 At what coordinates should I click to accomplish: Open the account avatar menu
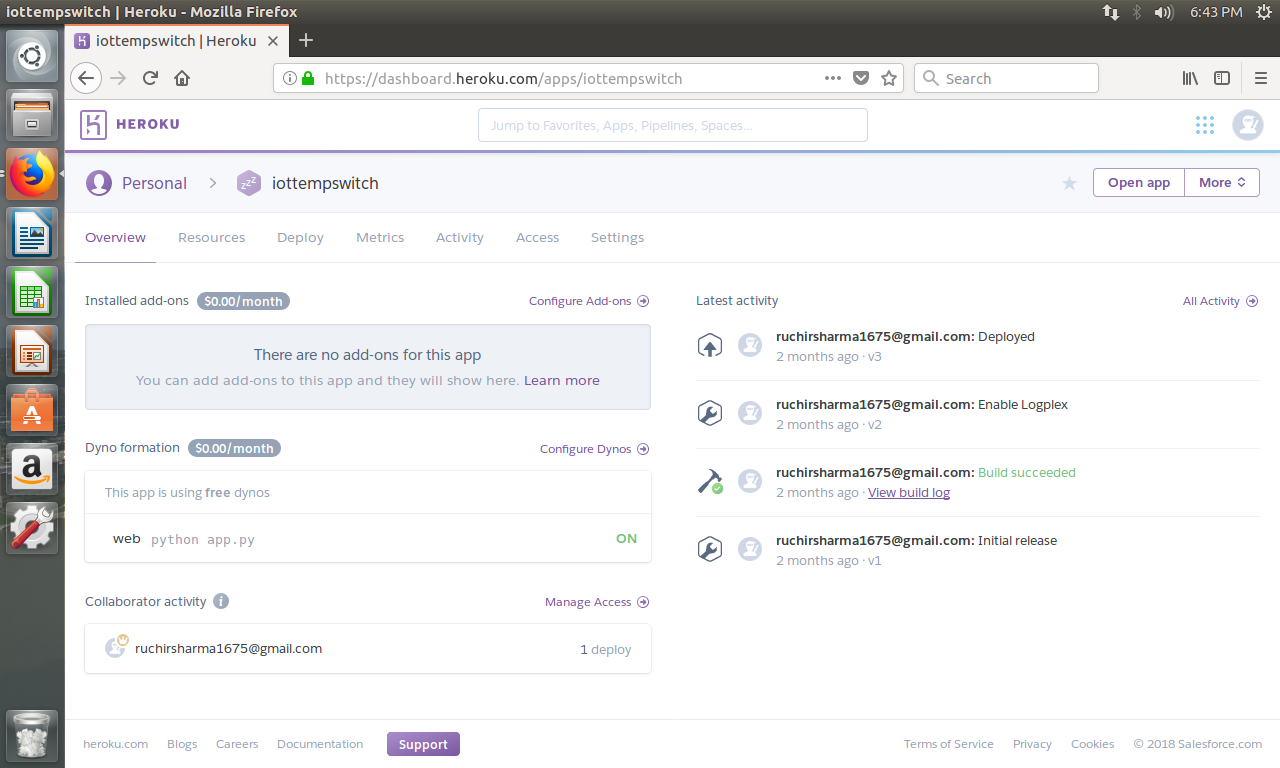point(1248,125)
